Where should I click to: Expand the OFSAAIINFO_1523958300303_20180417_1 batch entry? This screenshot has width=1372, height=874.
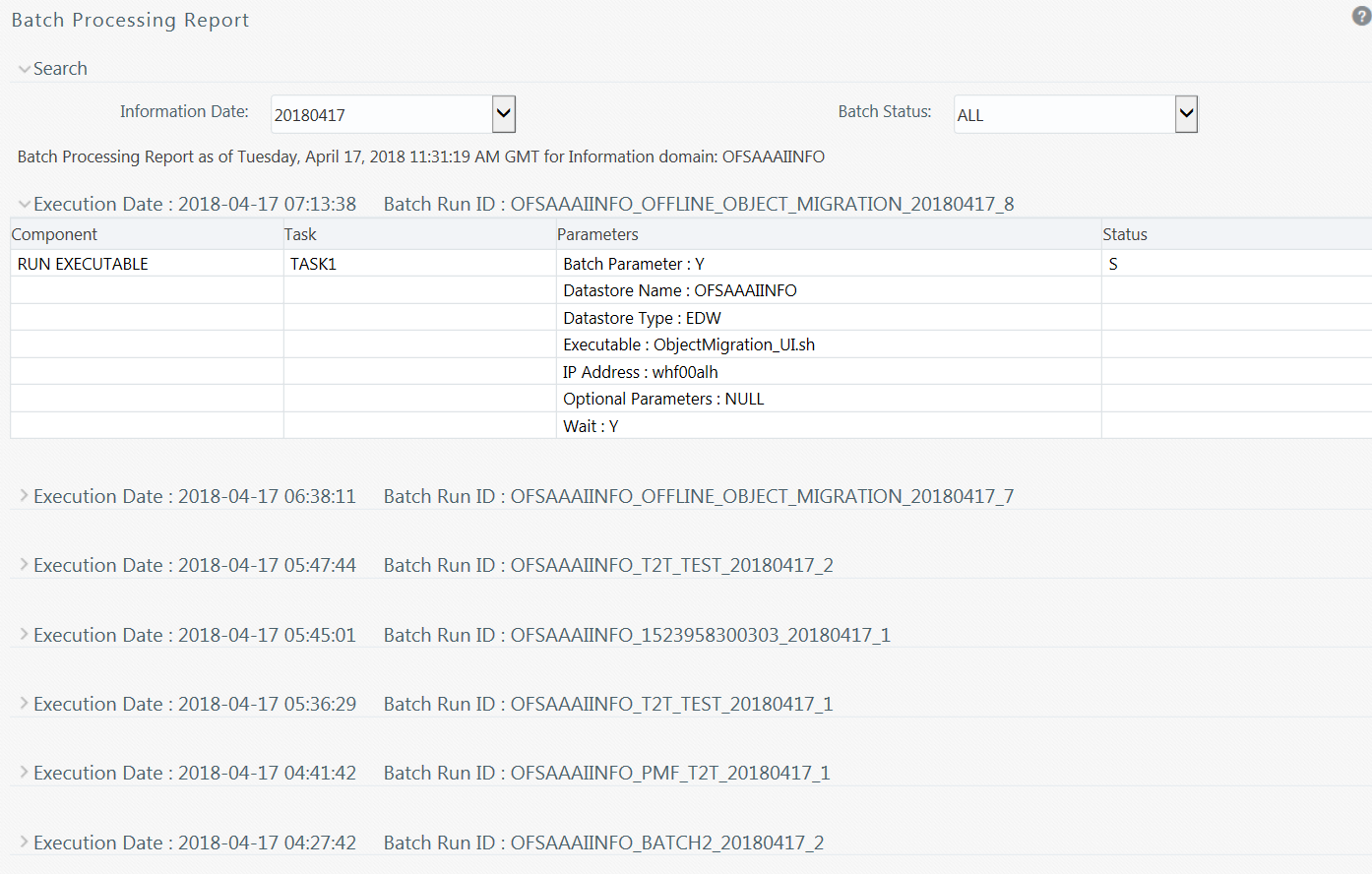tap(23, 634)
